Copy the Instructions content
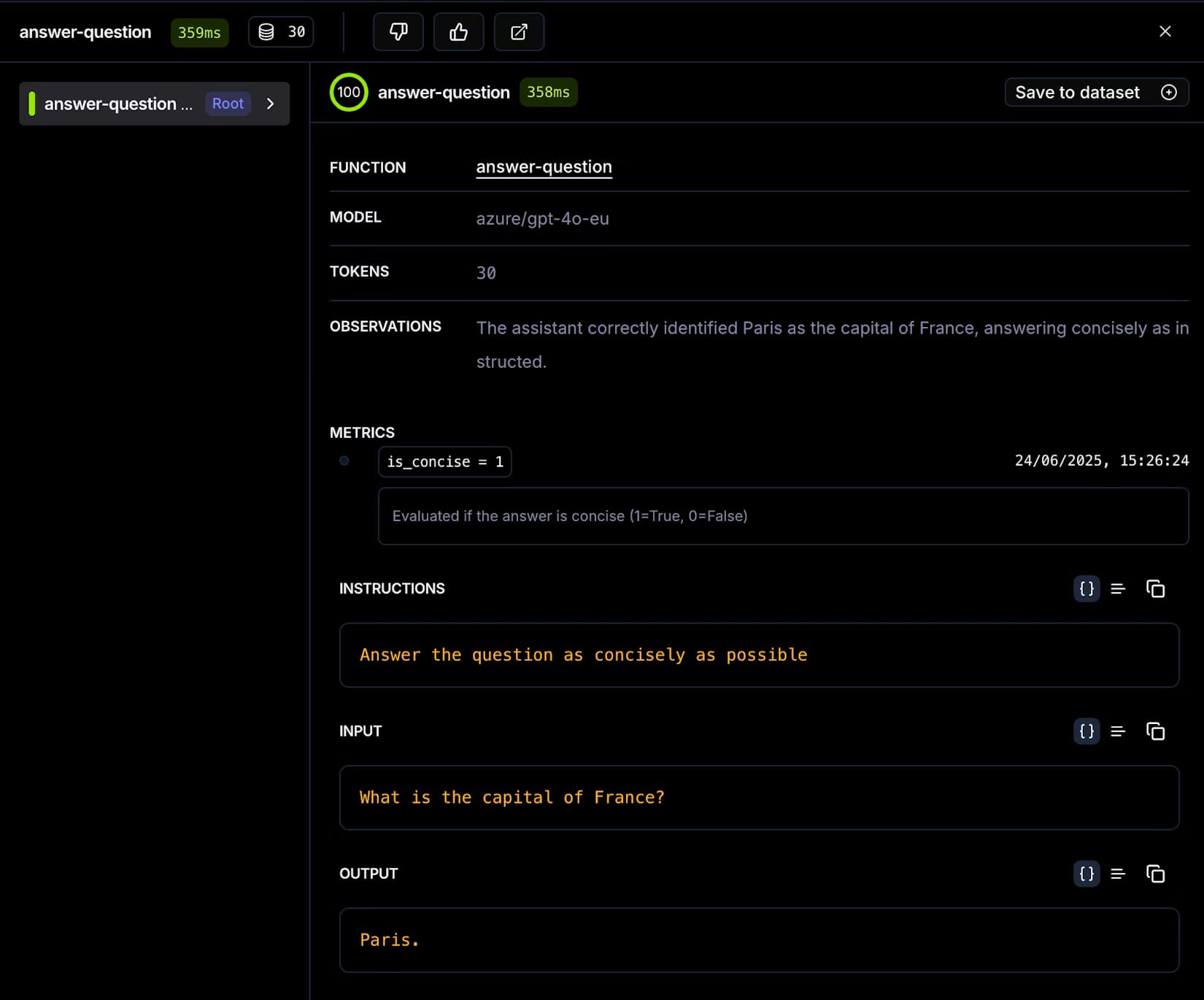The image size is (1204, 1000). point(1155,588)
